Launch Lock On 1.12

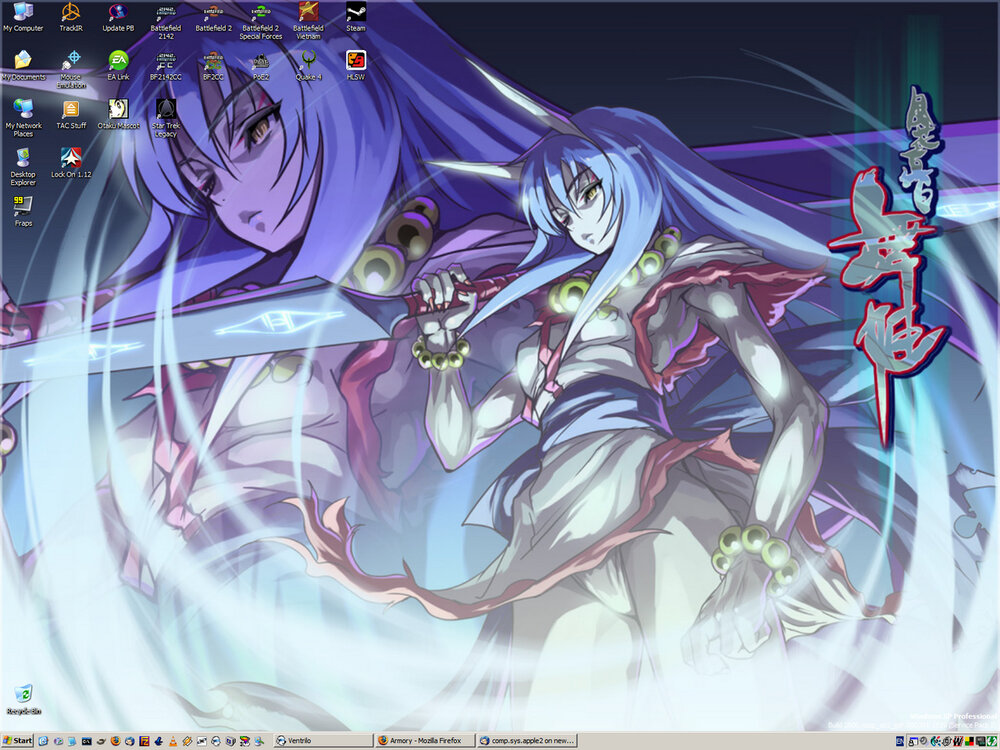(x=70, y=158)
